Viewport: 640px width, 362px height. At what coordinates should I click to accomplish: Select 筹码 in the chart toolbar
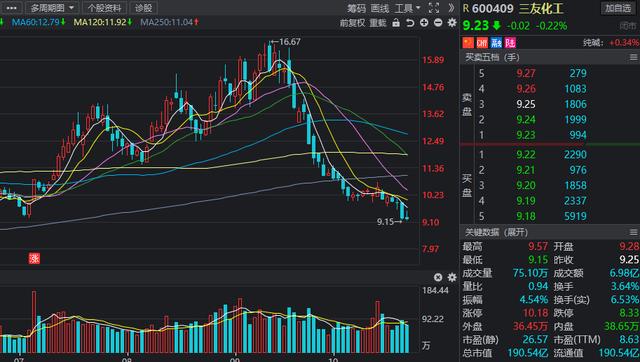(x=356, y=8)
